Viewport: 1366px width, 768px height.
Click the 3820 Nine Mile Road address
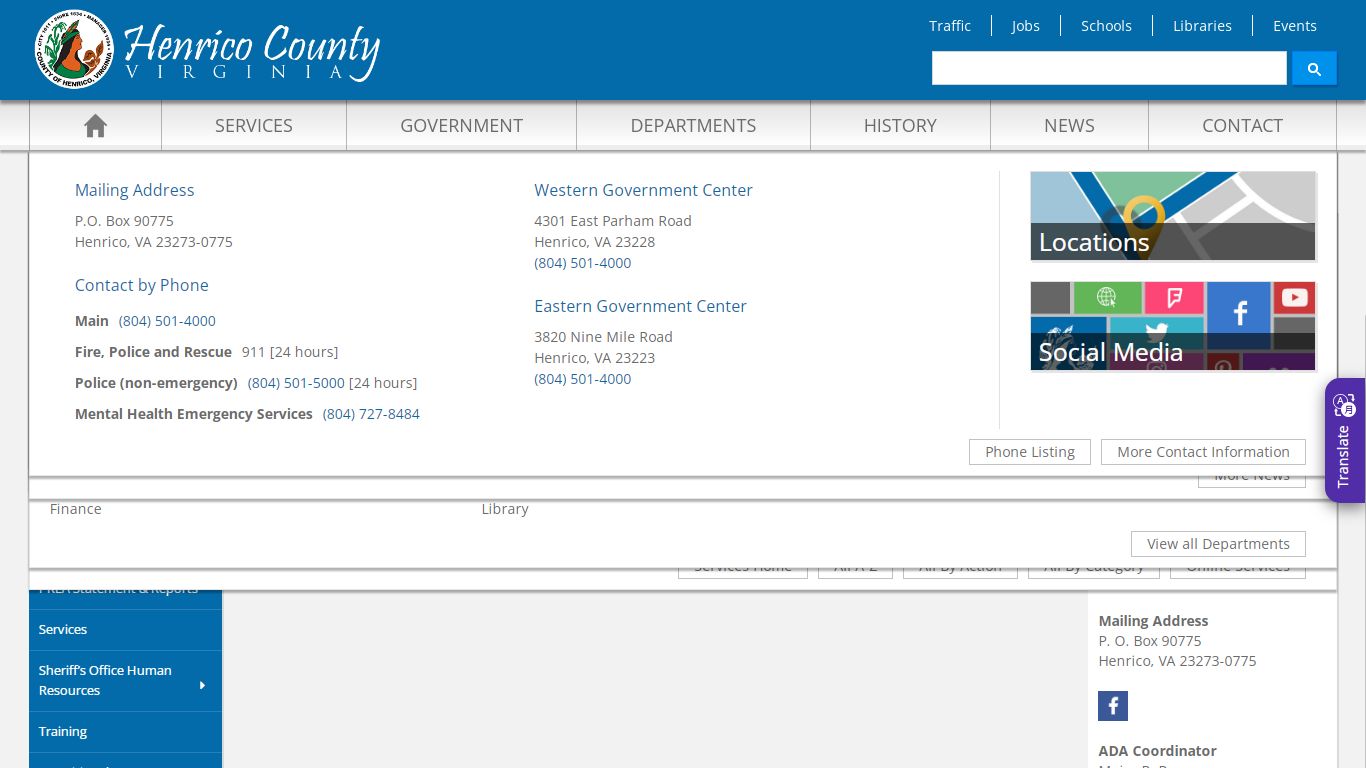pos(603,337)
